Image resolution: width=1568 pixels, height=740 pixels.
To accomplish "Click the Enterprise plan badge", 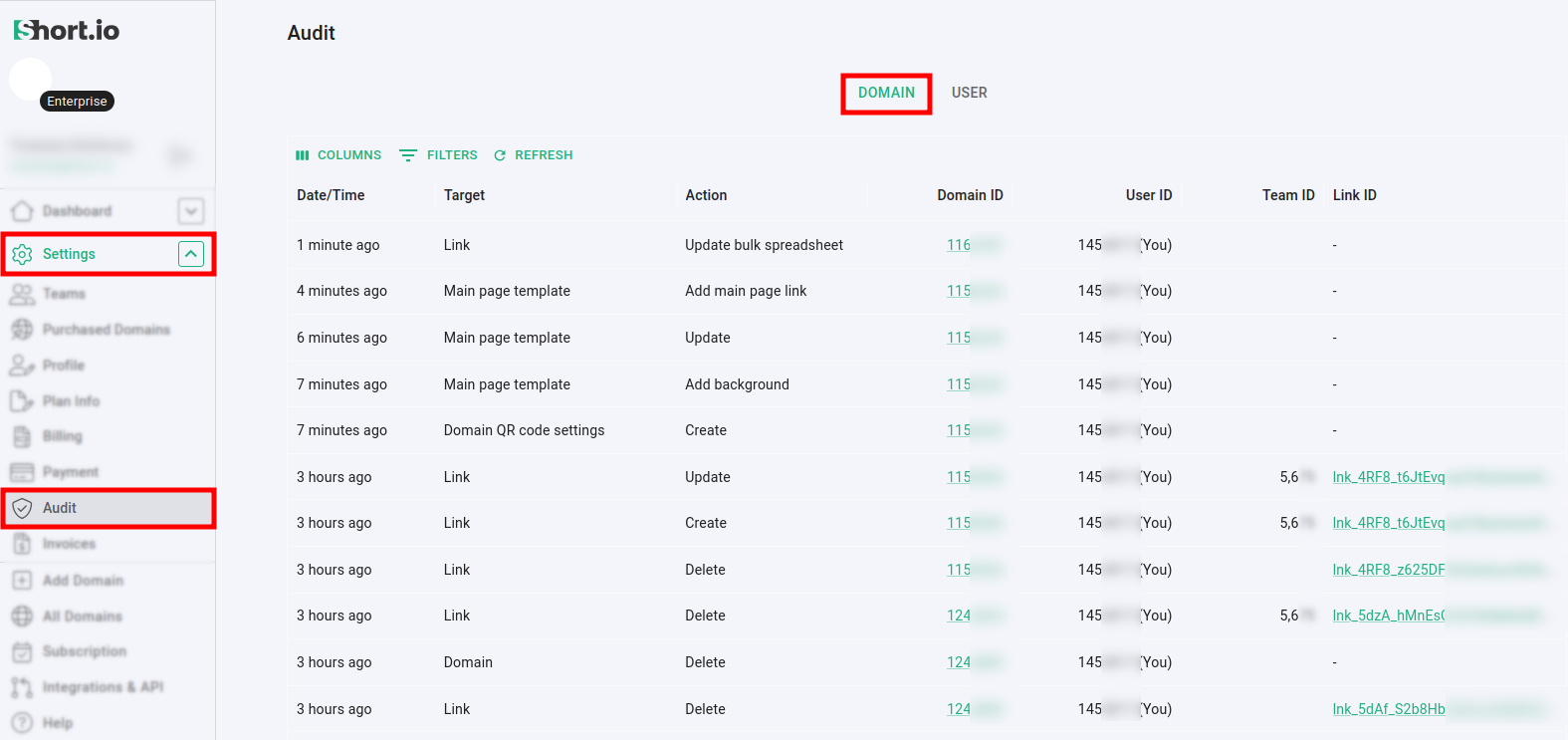I will pyautogui.click(x=77, y=102).
